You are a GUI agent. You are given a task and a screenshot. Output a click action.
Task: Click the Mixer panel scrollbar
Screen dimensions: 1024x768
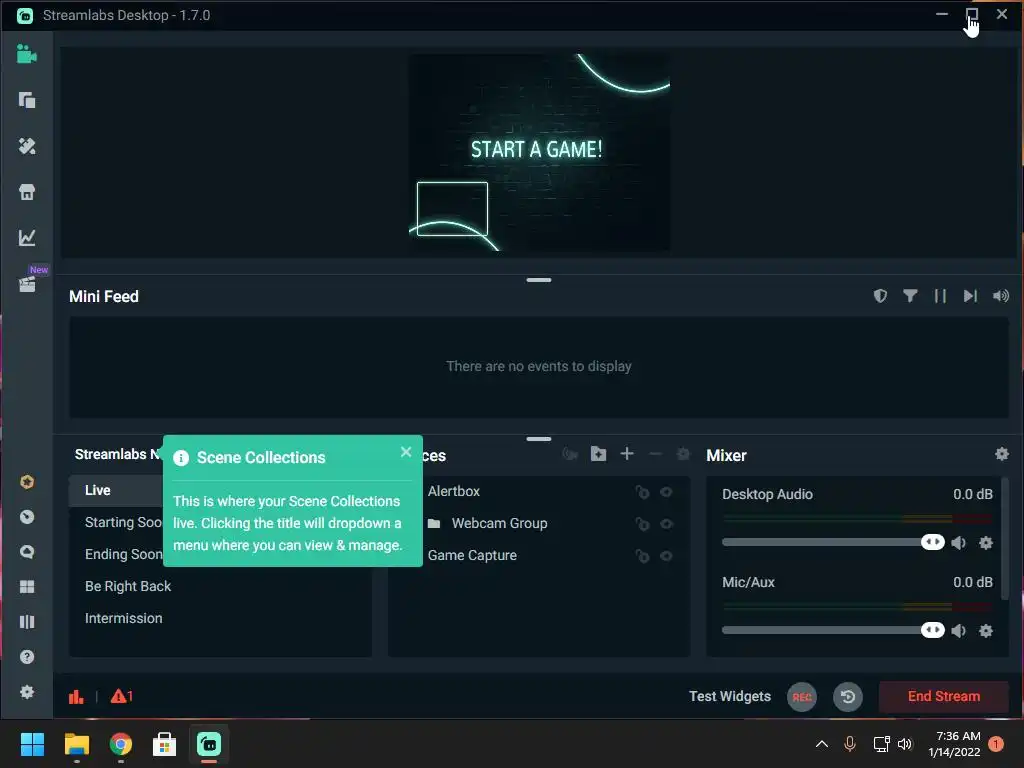pos(1005,539)
